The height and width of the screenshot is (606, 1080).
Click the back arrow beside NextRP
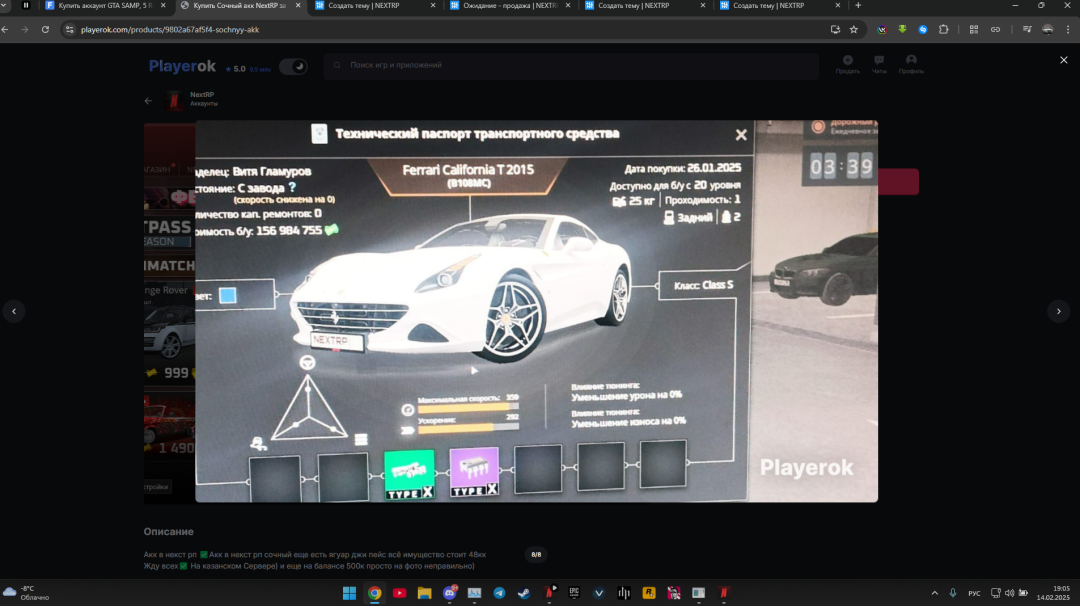tap(149, 100)
